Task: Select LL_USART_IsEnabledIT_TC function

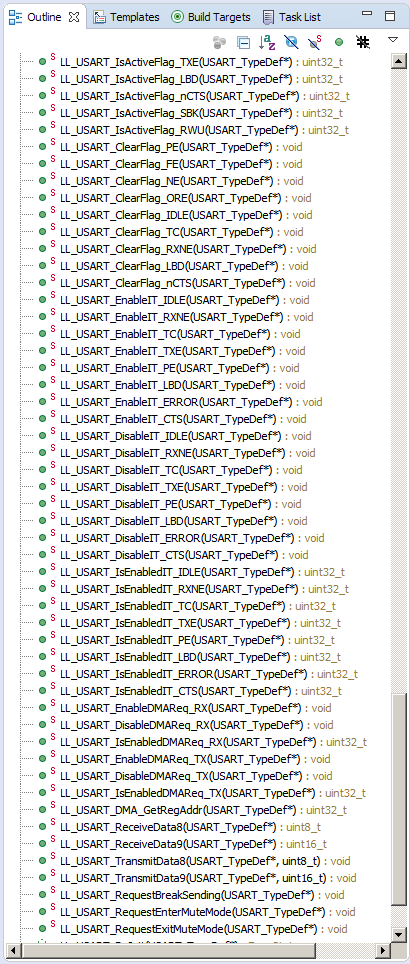Action: tap(198, 606)
